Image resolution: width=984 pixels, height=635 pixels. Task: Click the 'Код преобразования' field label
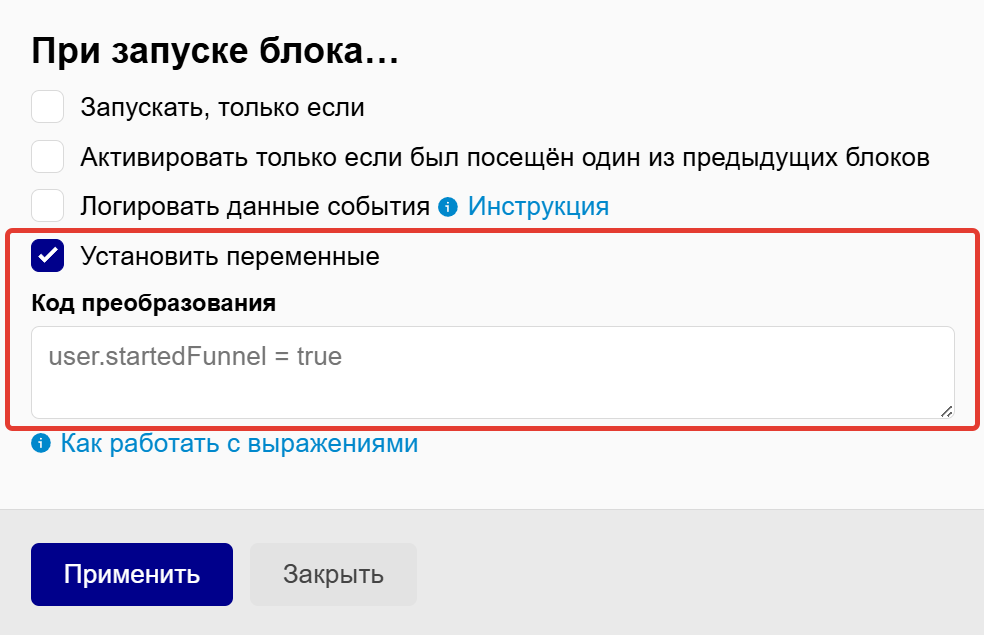pos(154,303)
